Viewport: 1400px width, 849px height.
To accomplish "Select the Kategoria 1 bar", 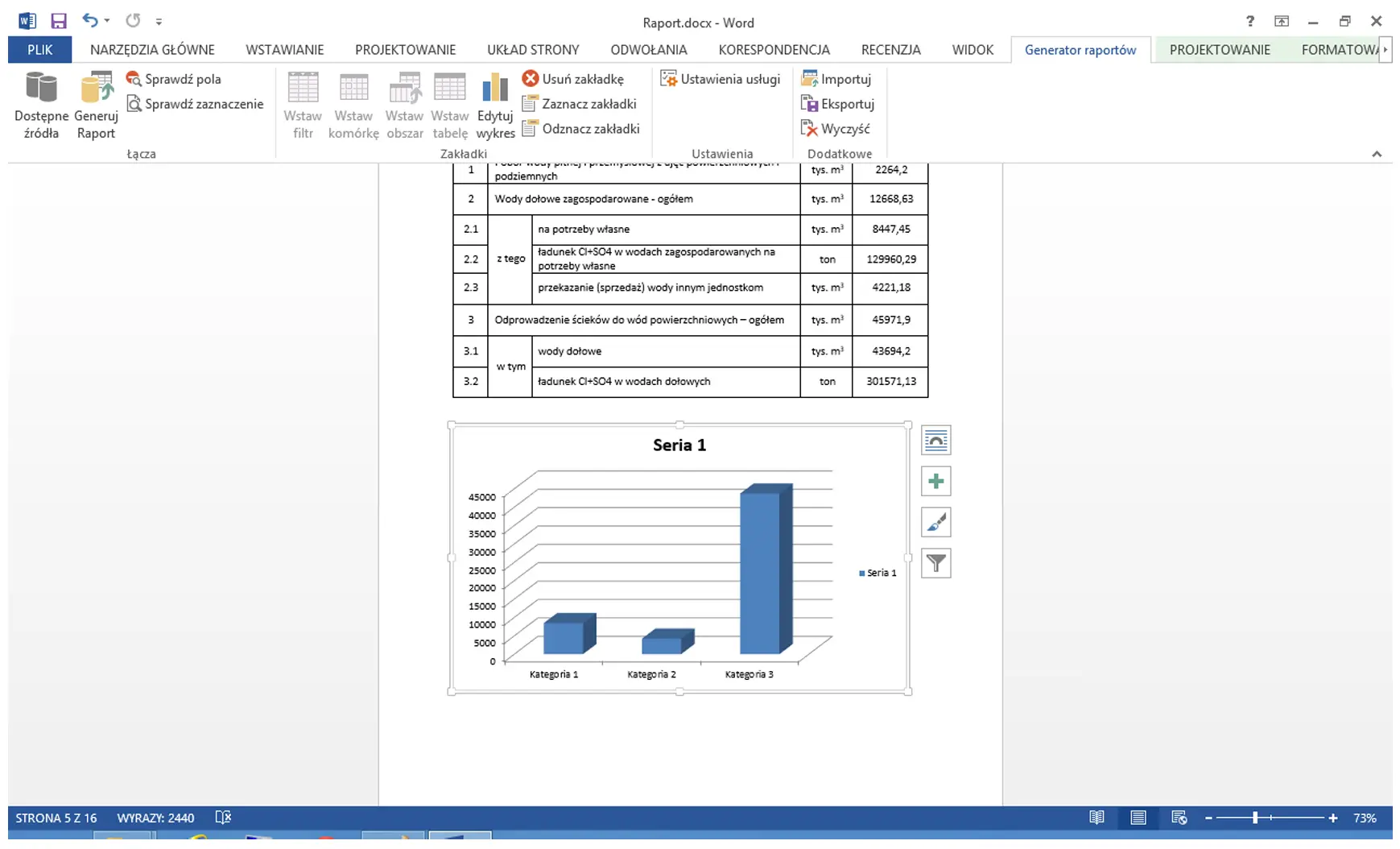I will tap(569, 634).
